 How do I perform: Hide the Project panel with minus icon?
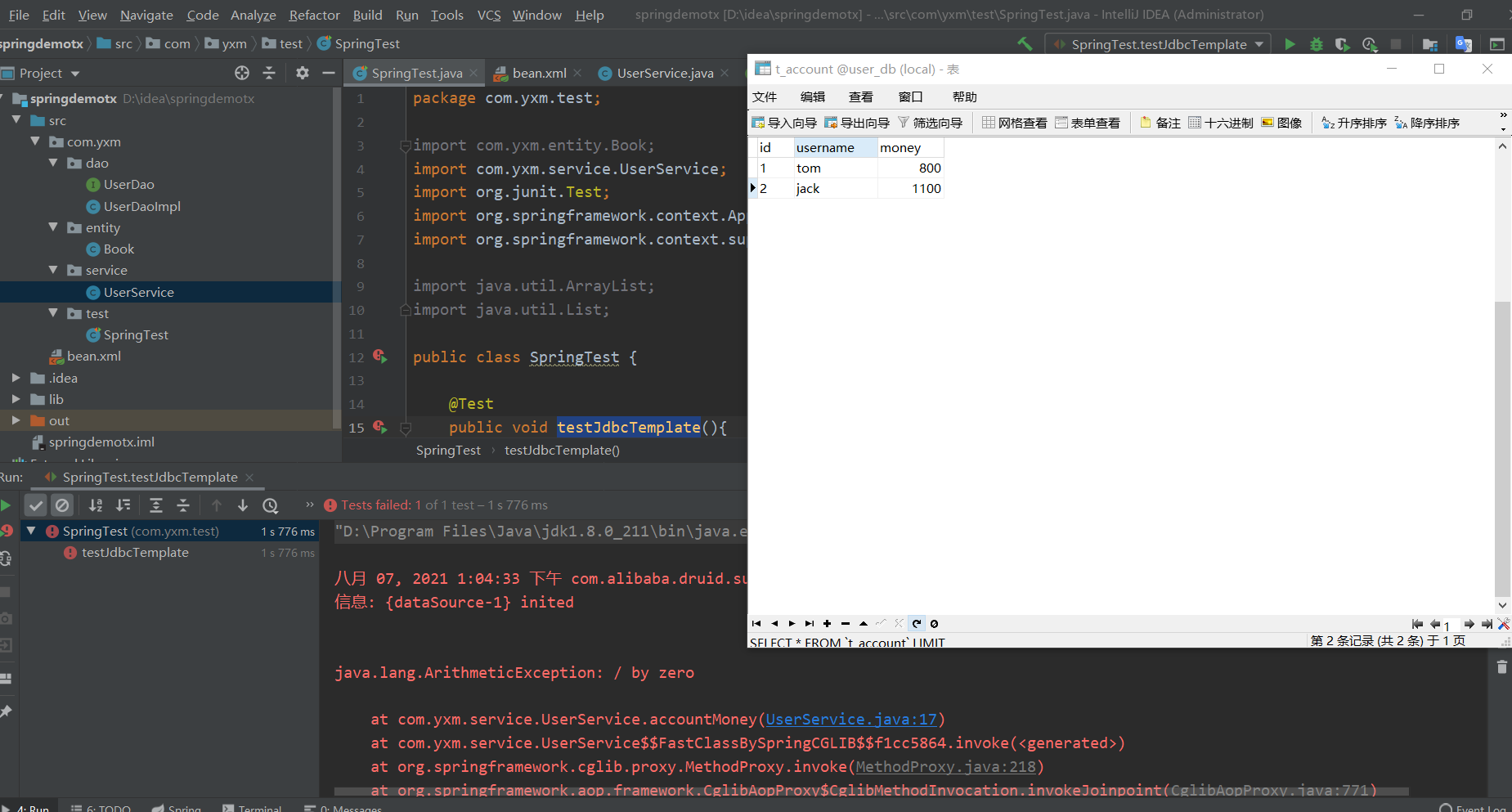pos(329,73)
